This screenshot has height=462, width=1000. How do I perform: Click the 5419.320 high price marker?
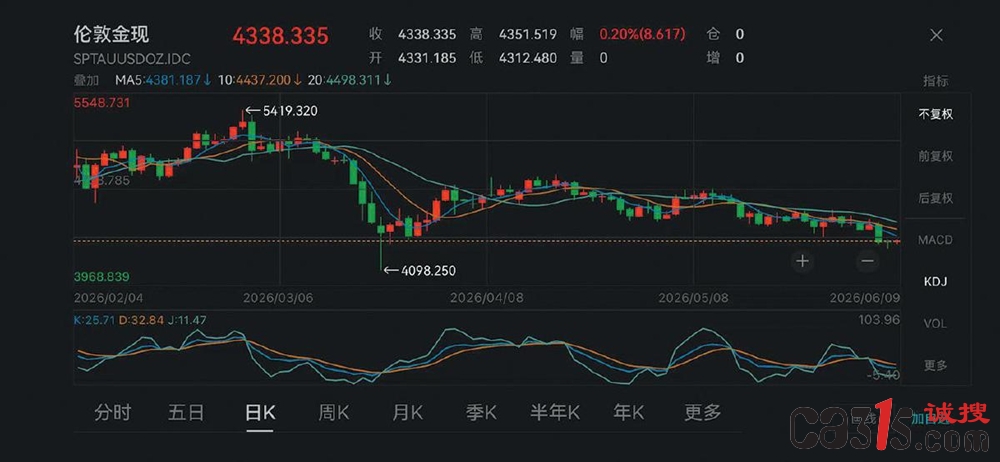click(x=281, y=111)
